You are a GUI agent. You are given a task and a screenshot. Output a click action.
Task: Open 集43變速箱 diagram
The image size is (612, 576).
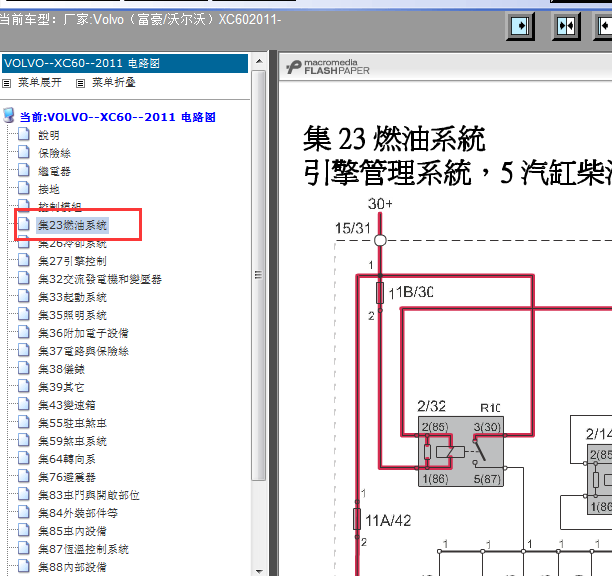pos(67,405)
